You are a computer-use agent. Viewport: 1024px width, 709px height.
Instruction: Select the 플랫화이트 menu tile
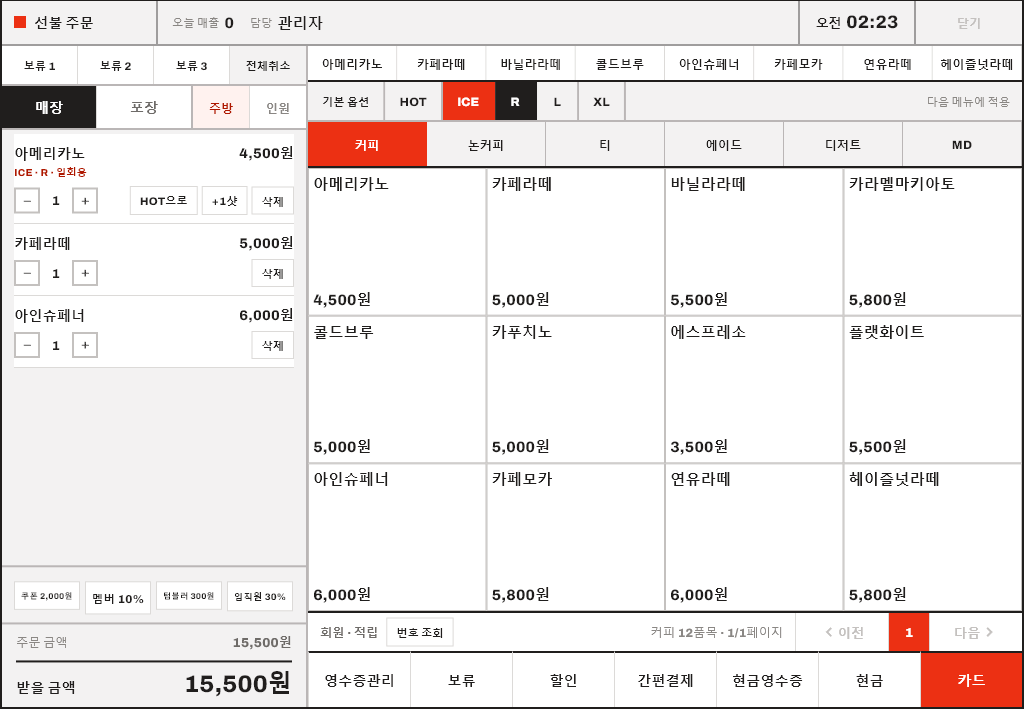coord(933,390)
